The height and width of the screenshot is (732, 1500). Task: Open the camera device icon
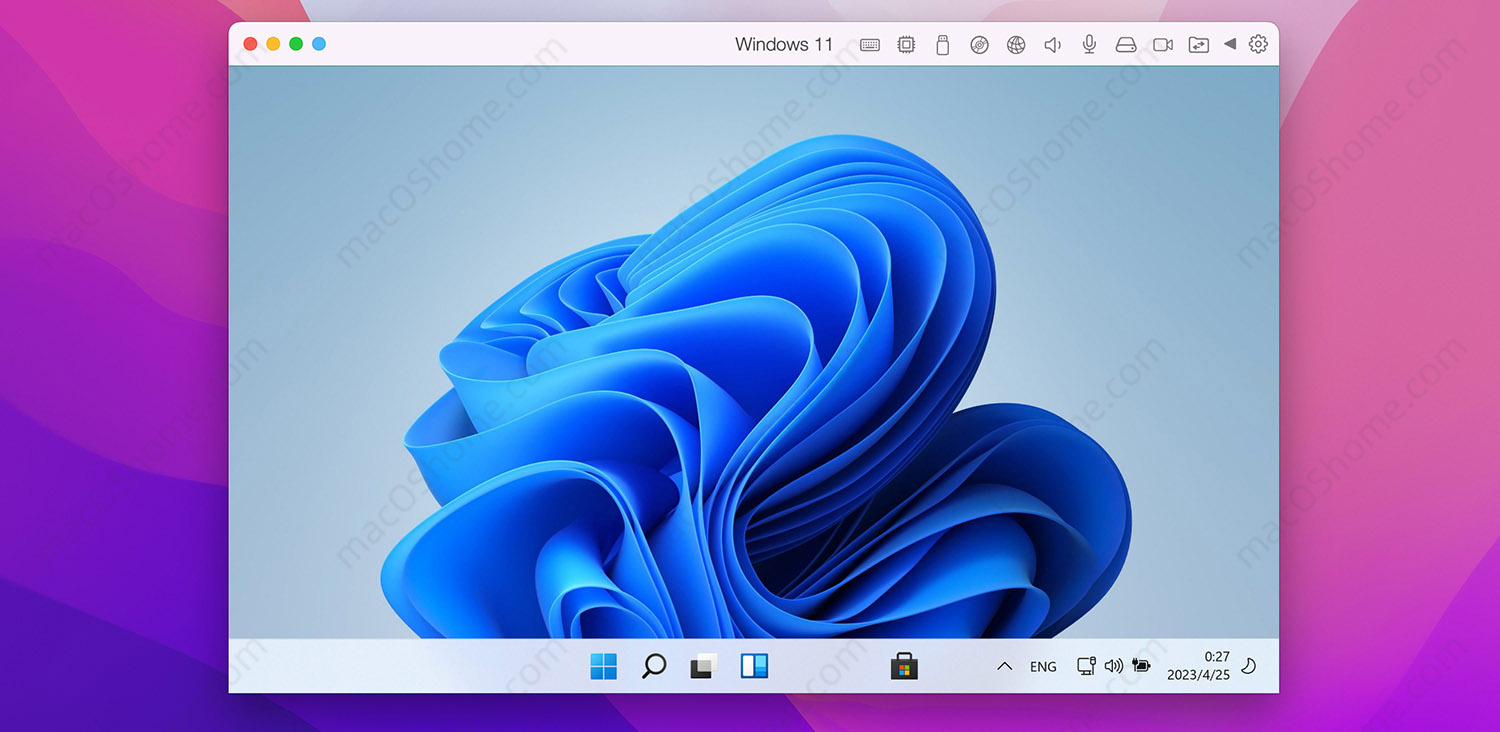coord(1161,44)
